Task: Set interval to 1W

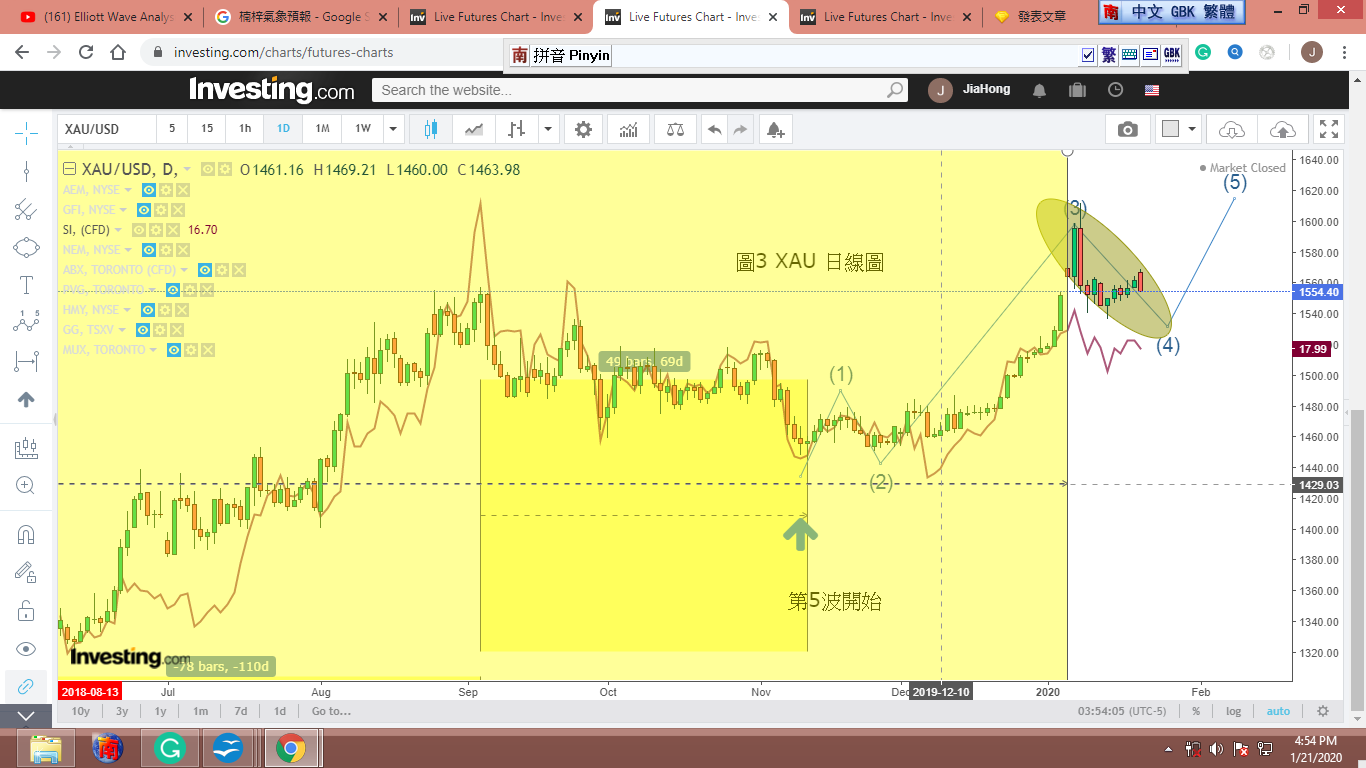Action: (363, 129)
